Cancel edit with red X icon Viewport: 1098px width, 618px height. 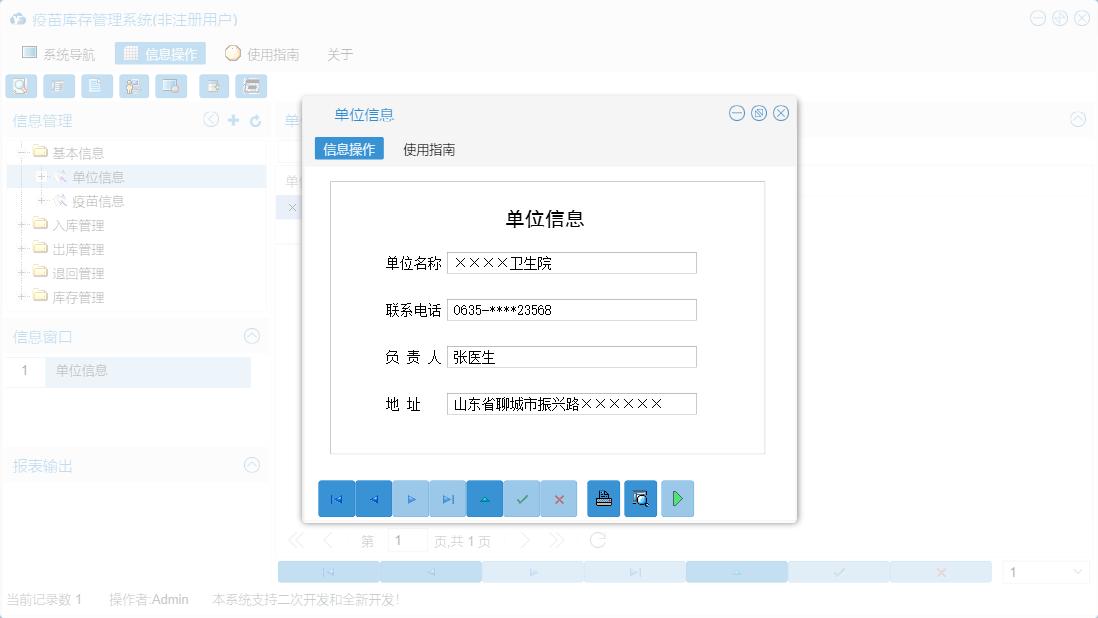(558, 498)
